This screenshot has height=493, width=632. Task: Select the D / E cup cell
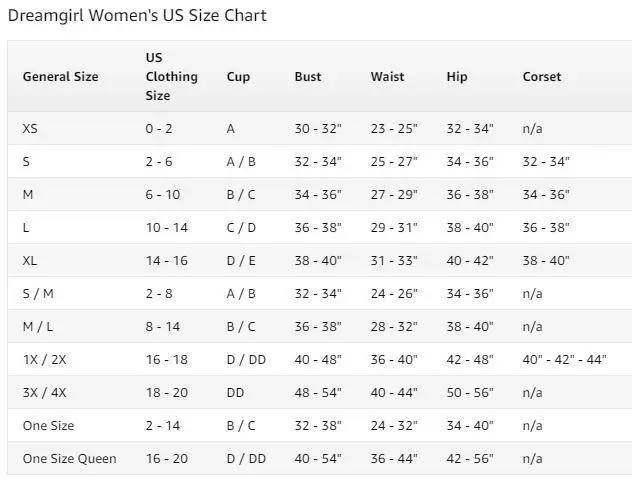(241, 261)
